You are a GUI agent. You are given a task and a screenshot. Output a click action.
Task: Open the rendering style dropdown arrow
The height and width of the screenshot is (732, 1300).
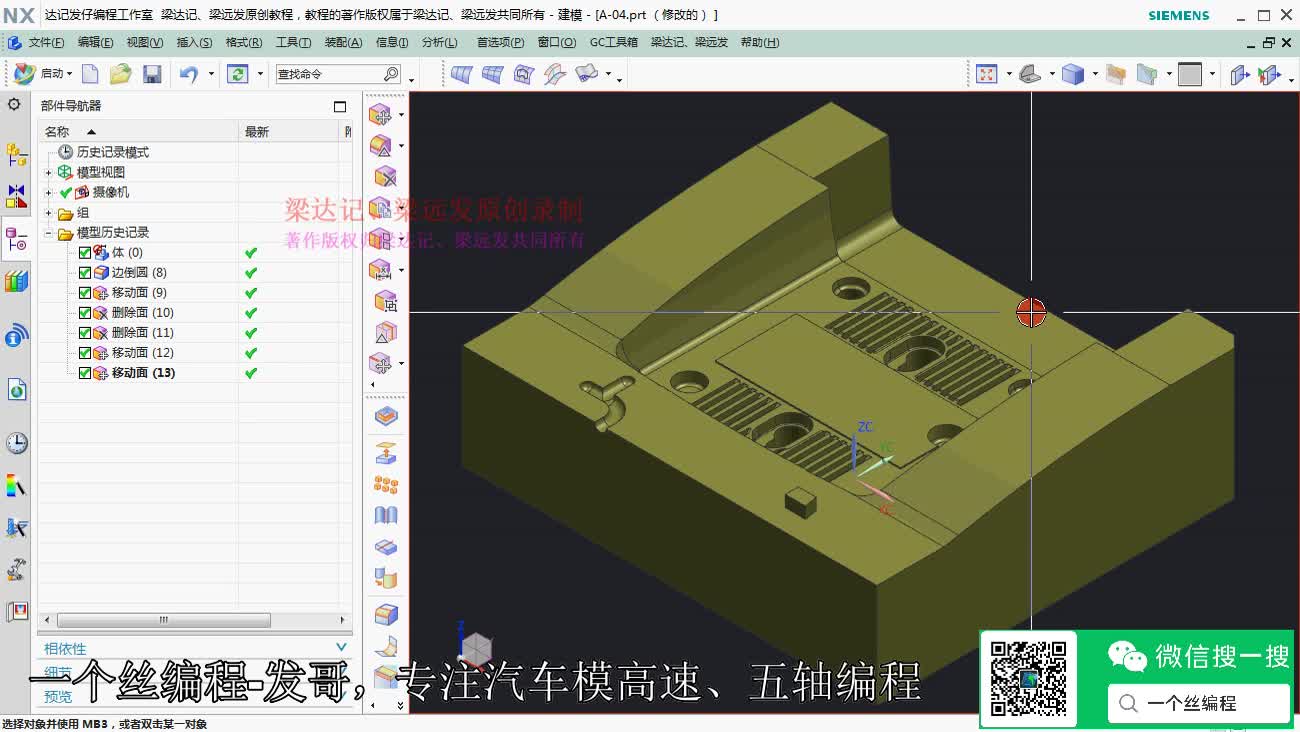coord(1095,74)
